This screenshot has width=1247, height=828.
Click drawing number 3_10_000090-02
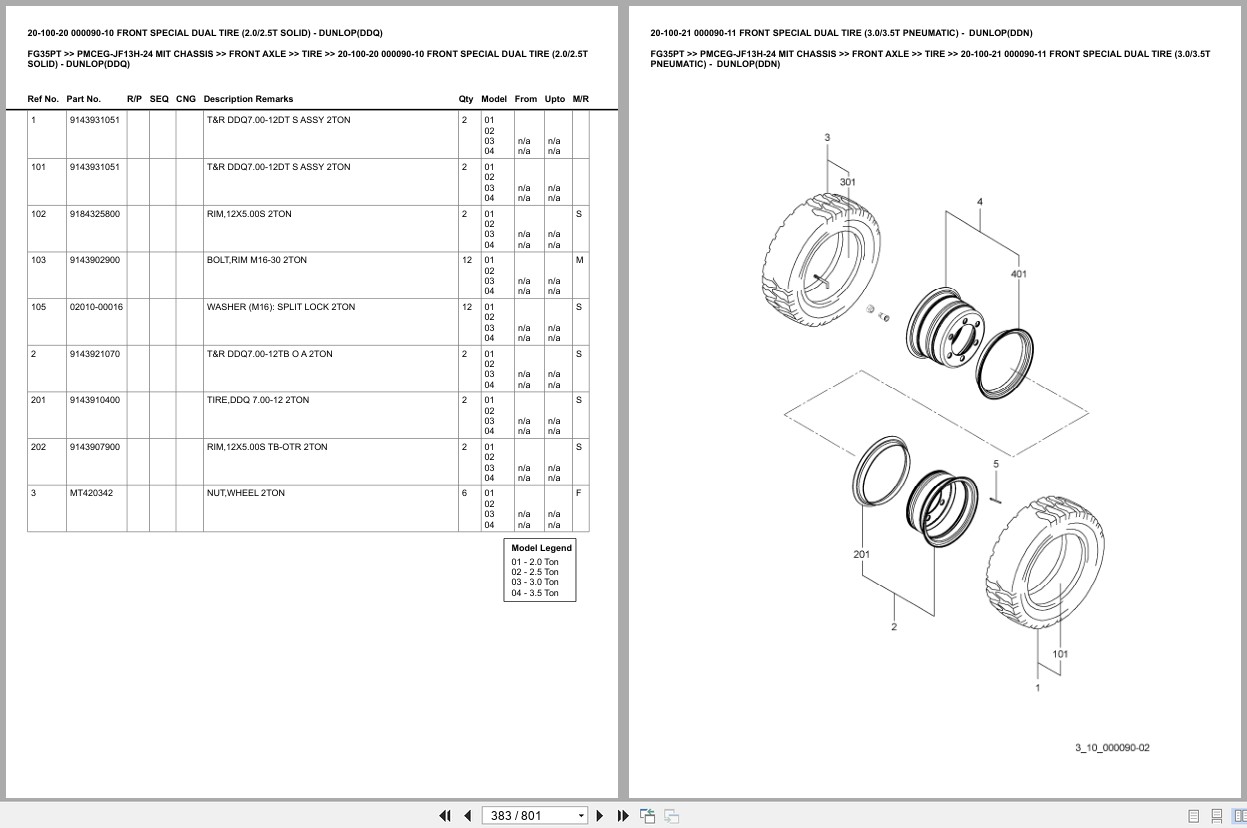click(1112, 748)
